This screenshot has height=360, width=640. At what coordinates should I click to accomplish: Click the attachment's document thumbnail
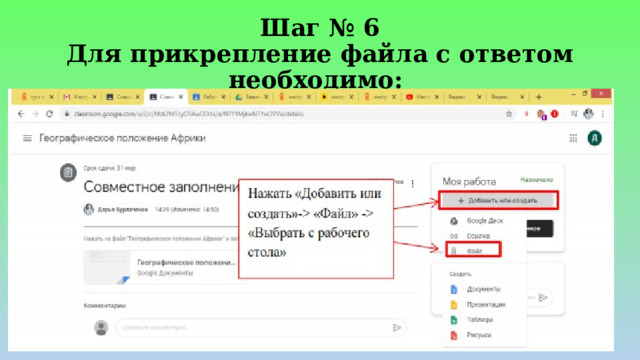click(107, 267)
